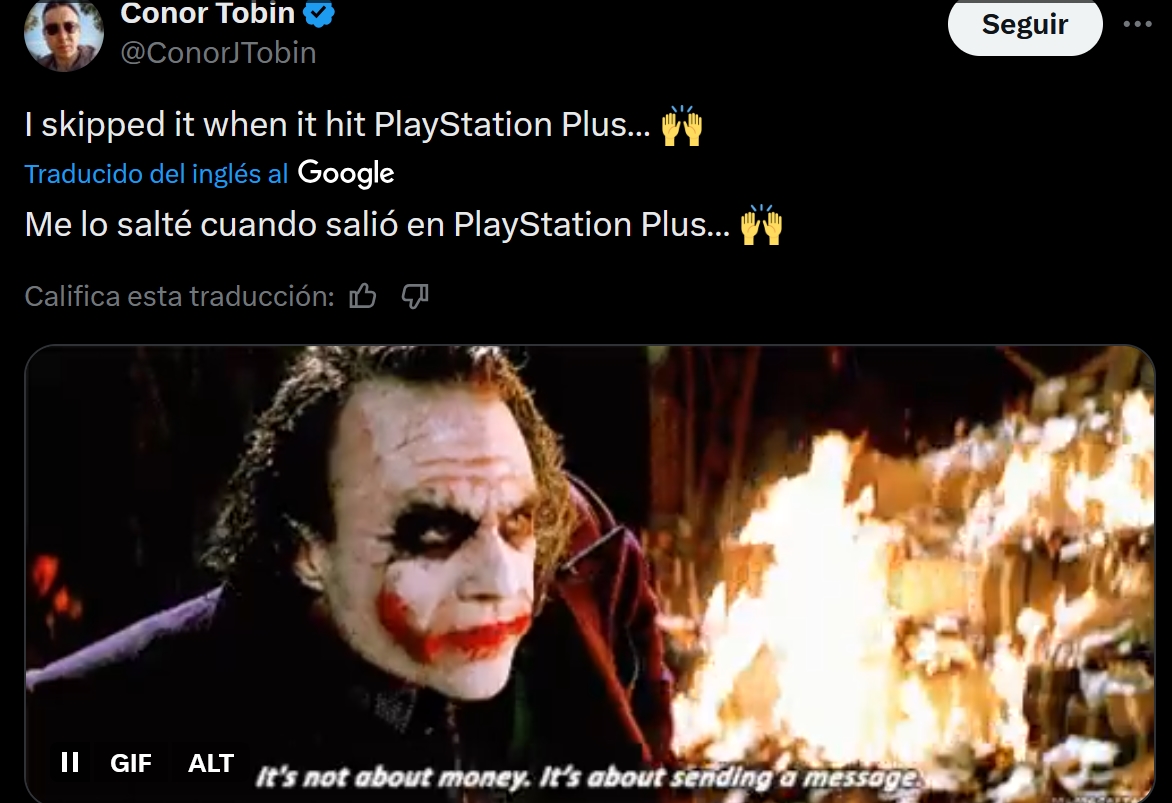Open the @ConorJTobin handle link

point(218,53)
